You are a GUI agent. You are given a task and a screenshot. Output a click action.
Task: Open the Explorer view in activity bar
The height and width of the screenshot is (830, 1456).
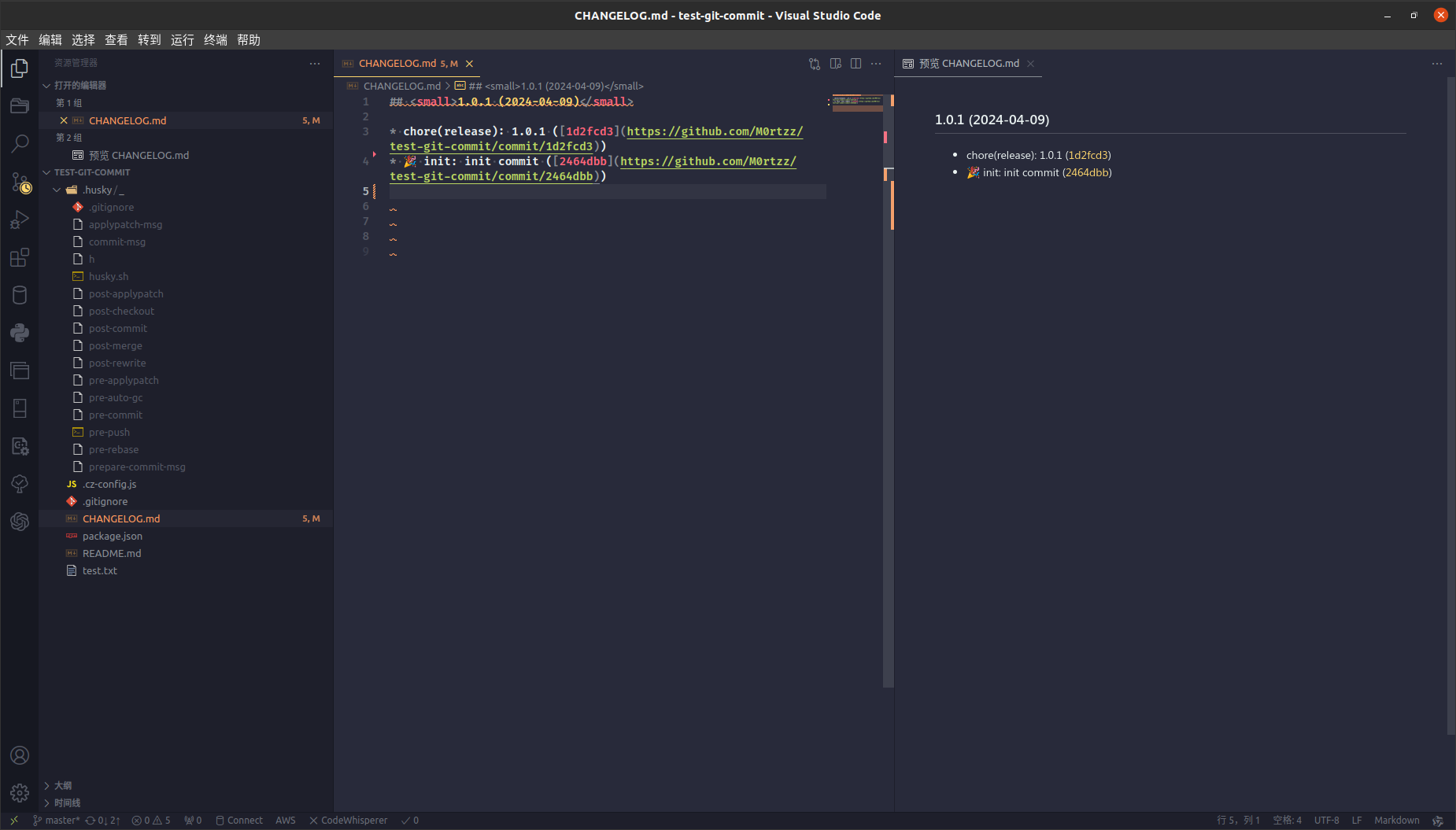20,68
